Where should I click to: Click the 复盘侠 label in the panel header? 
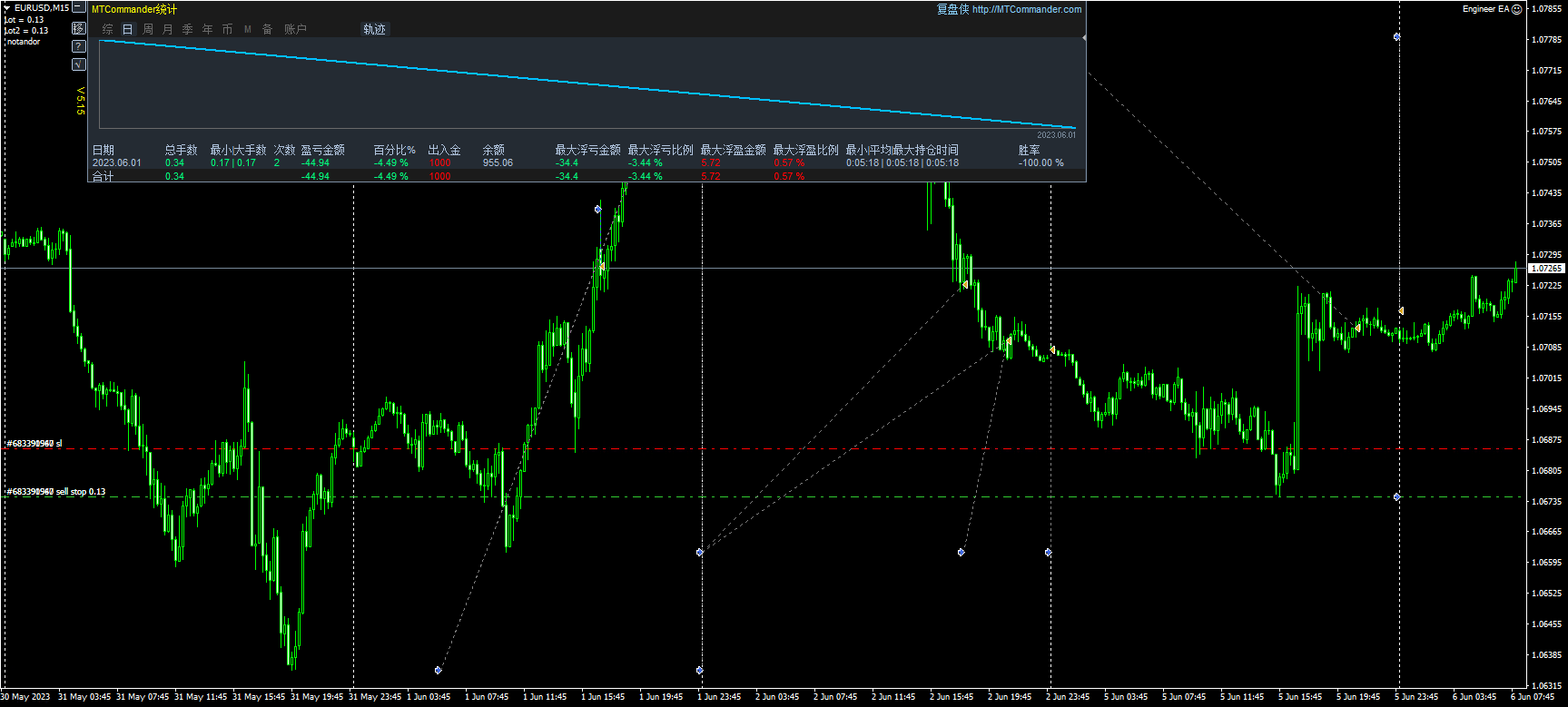click(953, 9)
